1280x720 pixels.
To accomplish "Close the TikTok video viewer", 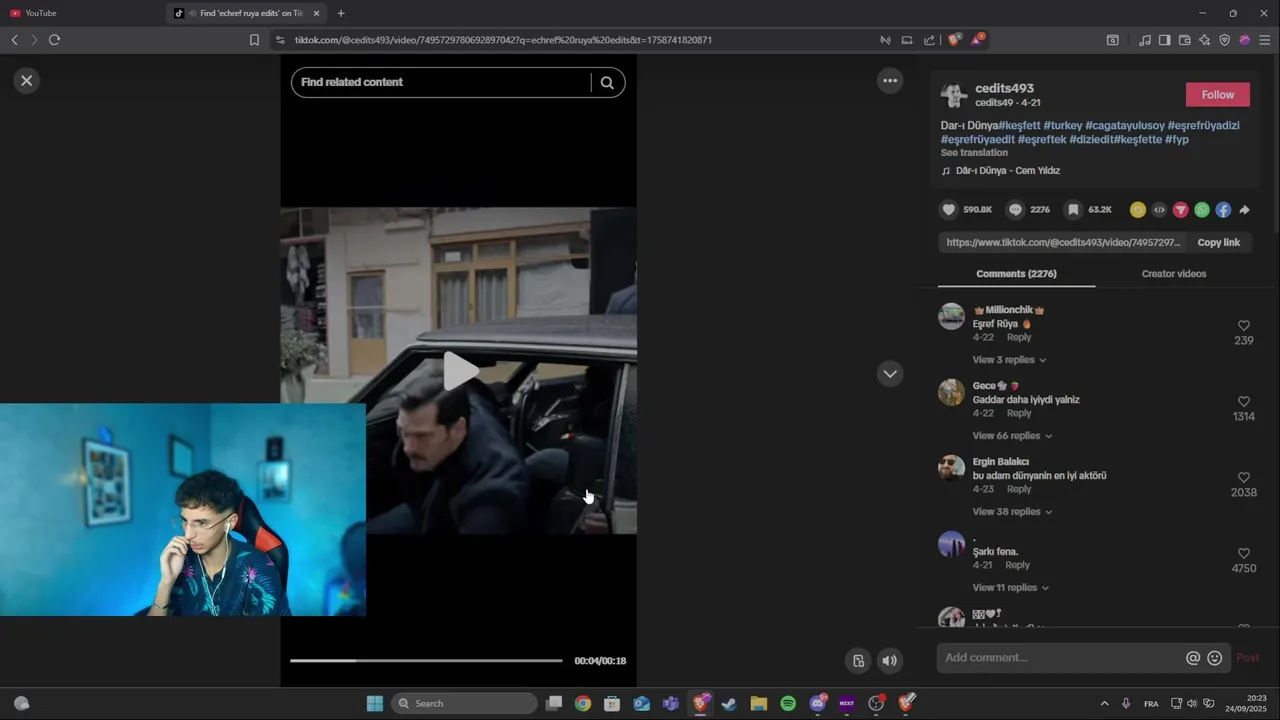I will pyautogui.click(x=27, y=81).
